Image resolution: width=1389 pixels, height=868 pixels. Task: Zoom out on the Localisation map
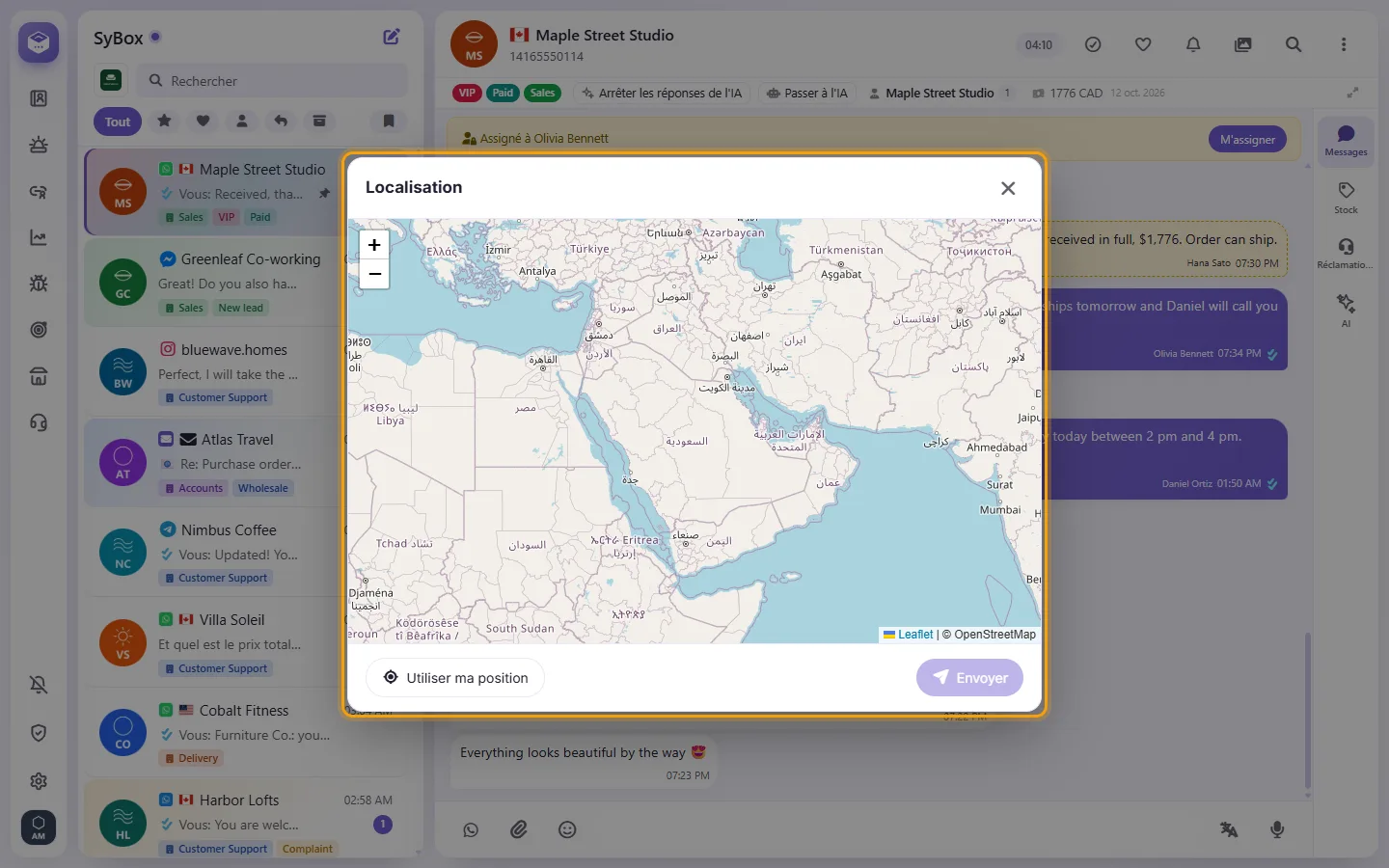click(x=374, y=274)
